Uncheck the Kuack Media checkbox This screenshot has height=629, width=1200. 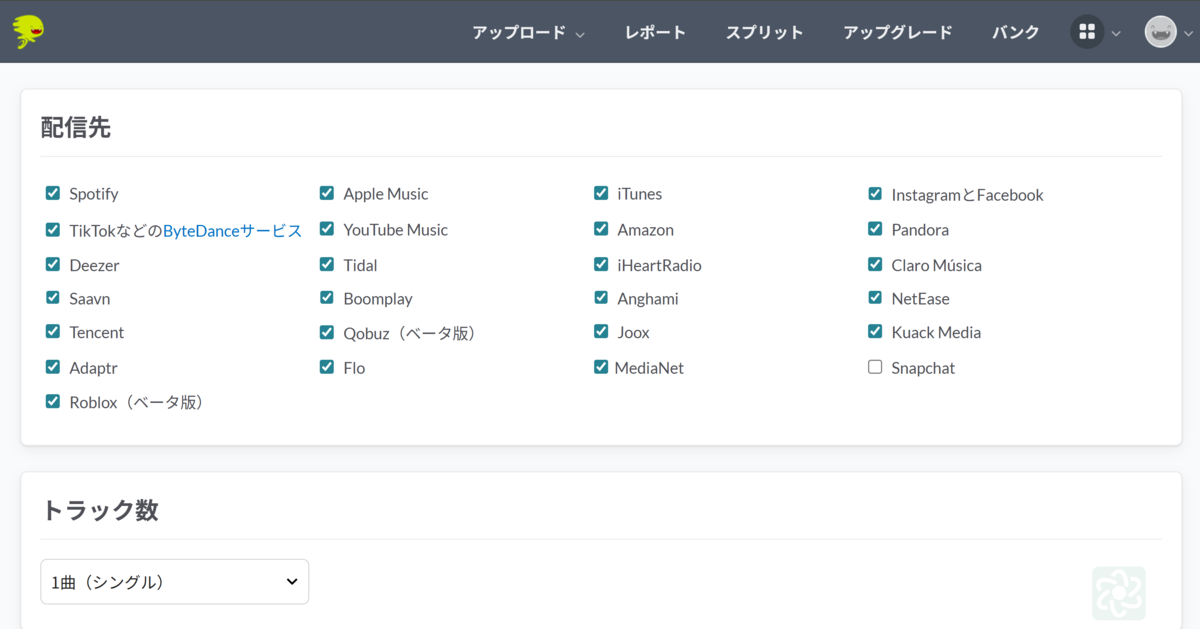[875, 331]
